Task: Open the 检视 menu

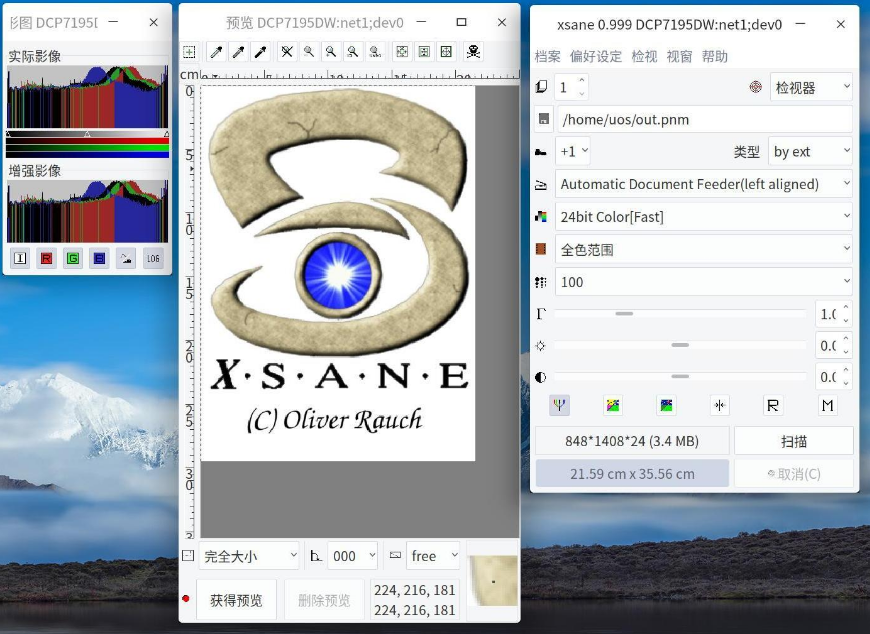Action: coord(644,57)
